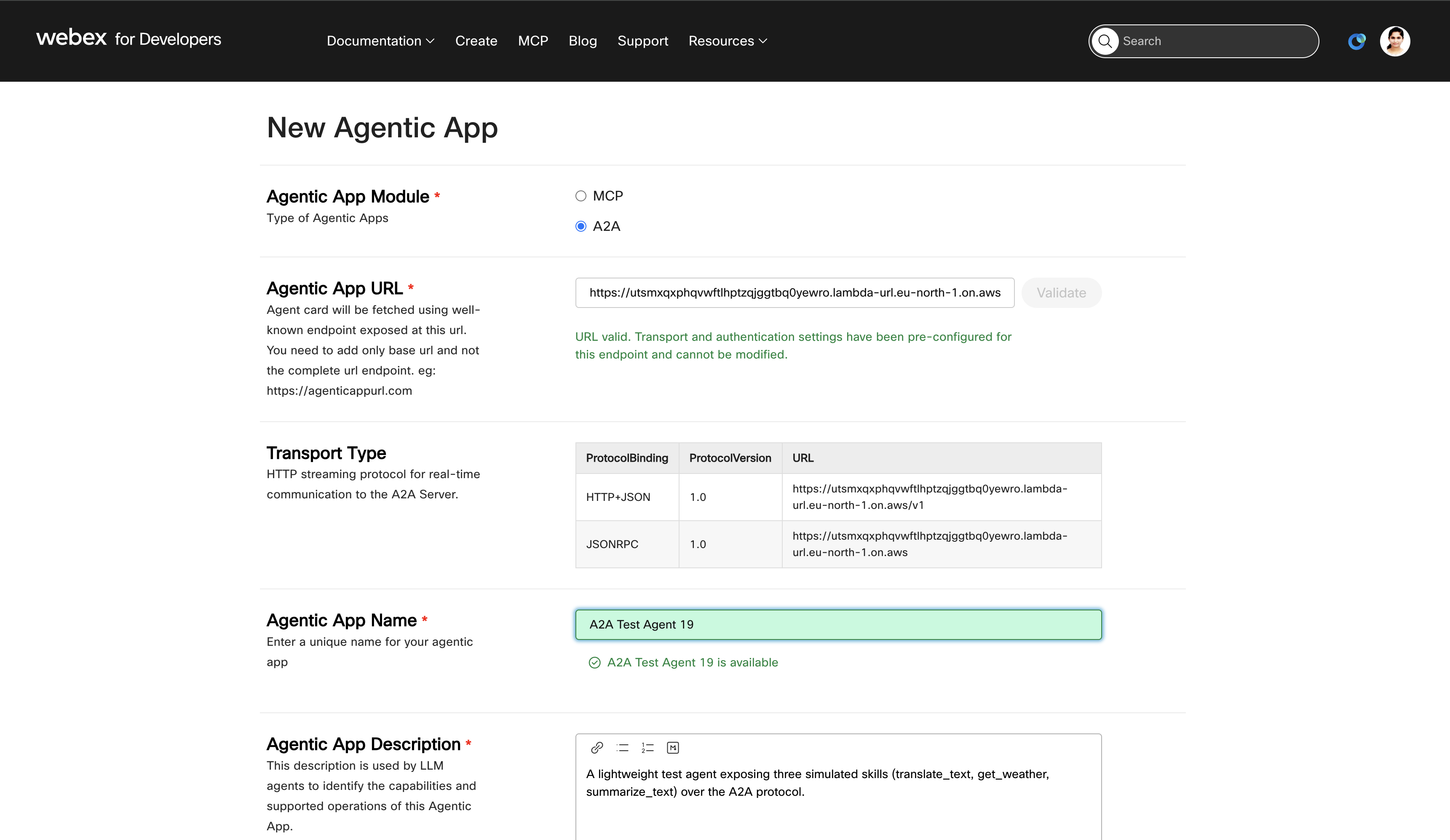Click the JSONRPC row URL cell

point(942,544)
